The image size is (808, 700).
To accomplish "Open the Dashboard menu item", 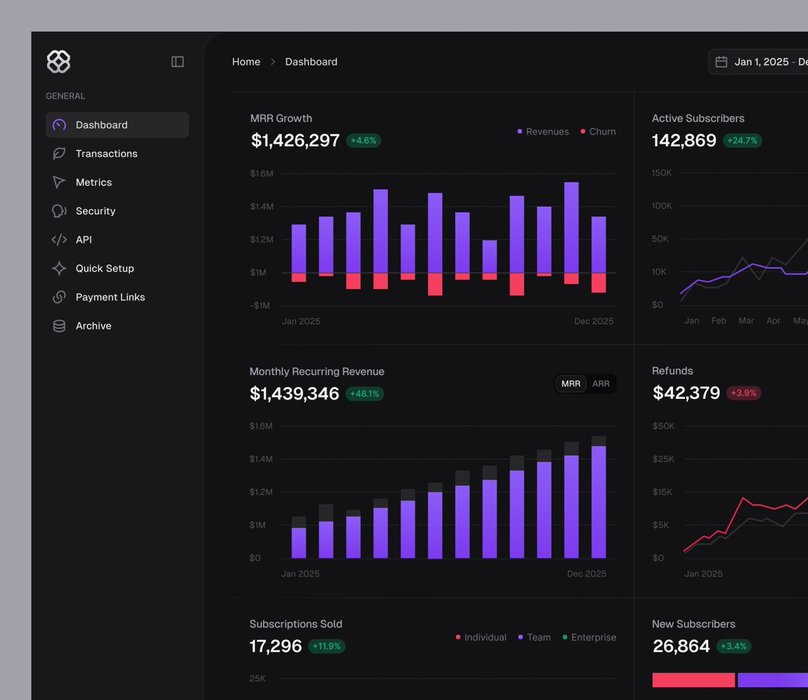I will click(117, 125).
